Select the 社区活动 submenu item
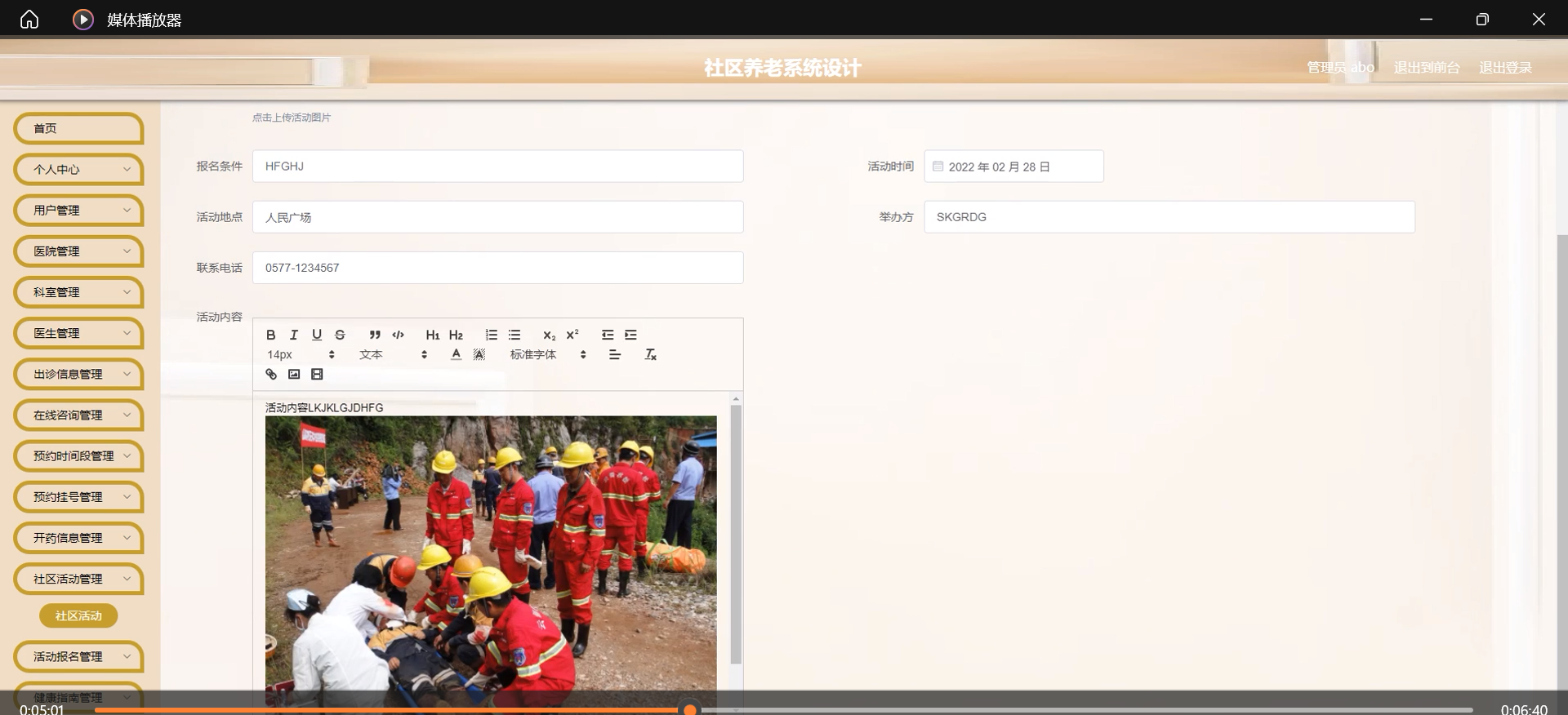The height and width of the screenshot is (715, 1568). pyautogui.click(x=78, y=615)
